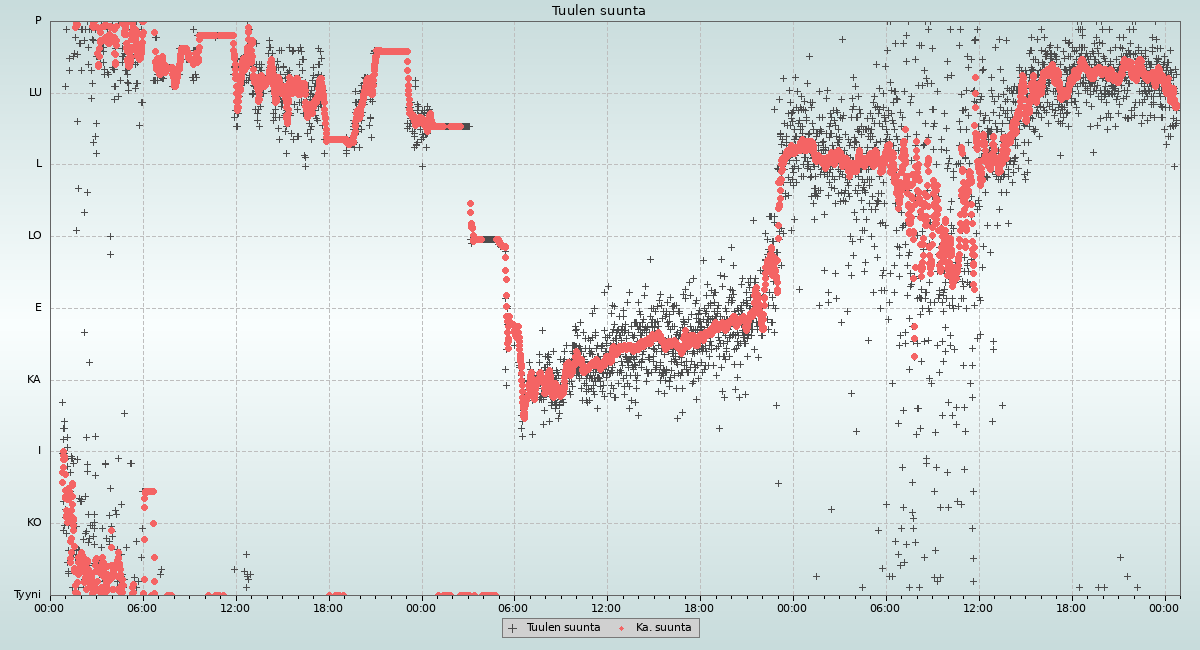The height and width of the screenshot is (650, 1200).
Task: Click the "P" label on the y-axis
Action: pos(38,21)
